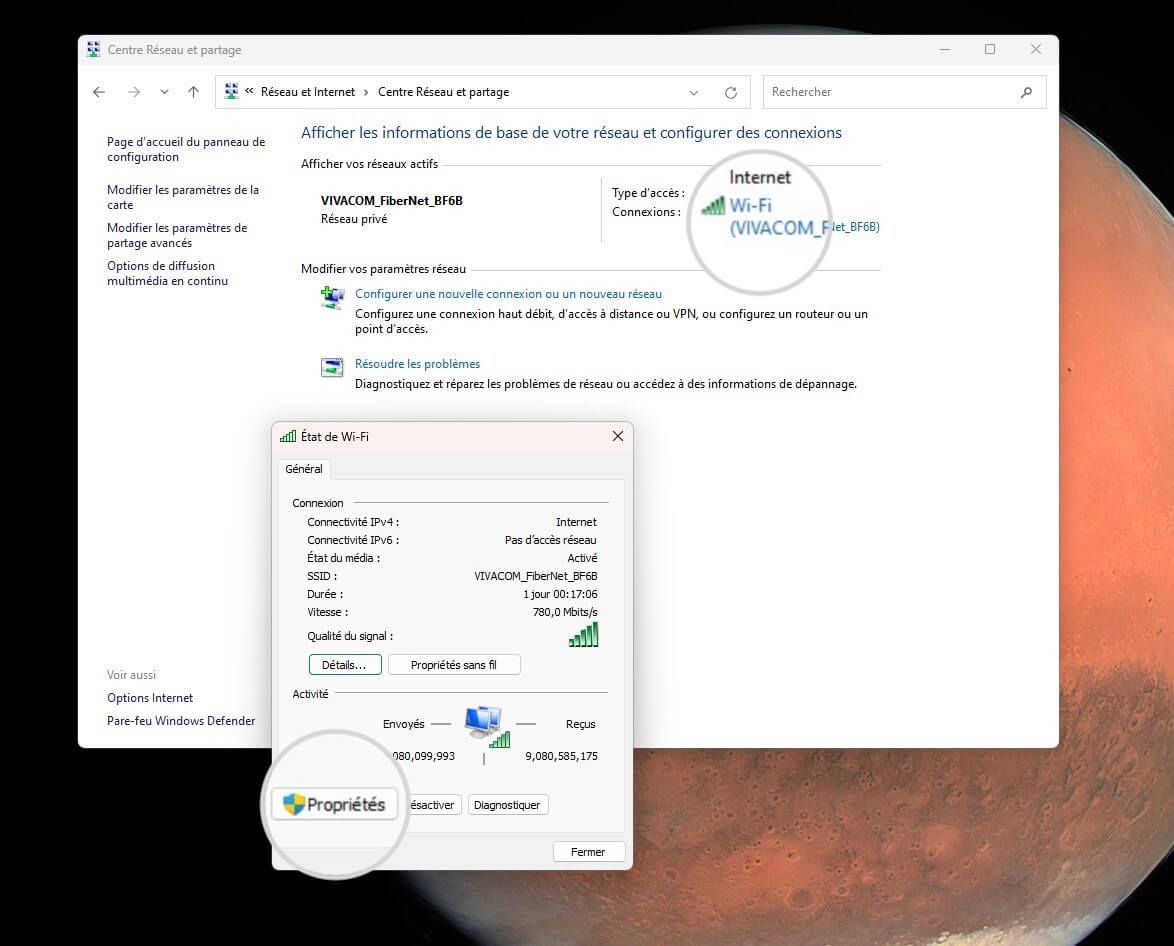Click SSID value VIVACOM_FiberNet_BF6B in dialog
The image size is (1174, 946).
(536, 576)
